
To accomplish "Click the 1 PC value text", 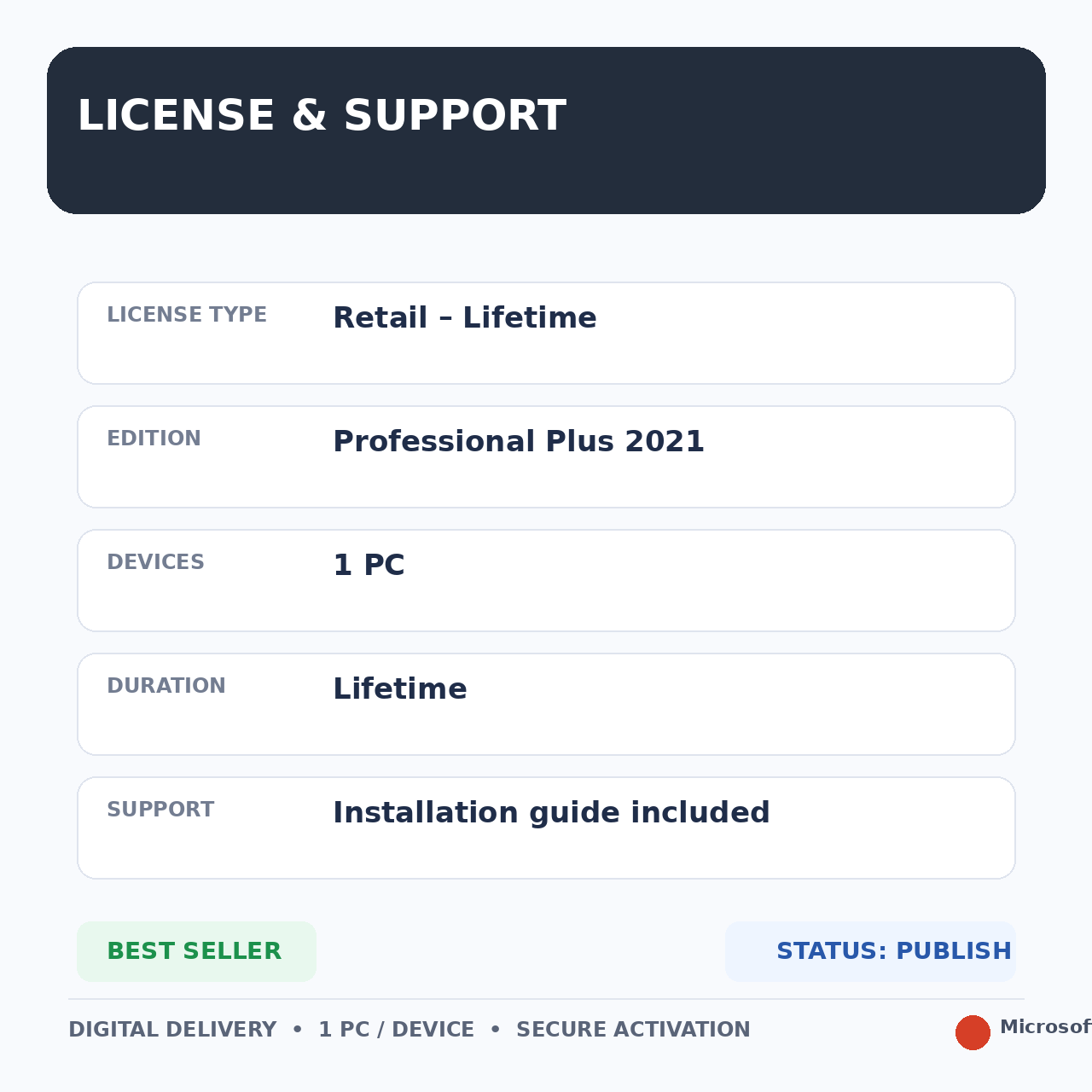I will click(x=369, y=566).
